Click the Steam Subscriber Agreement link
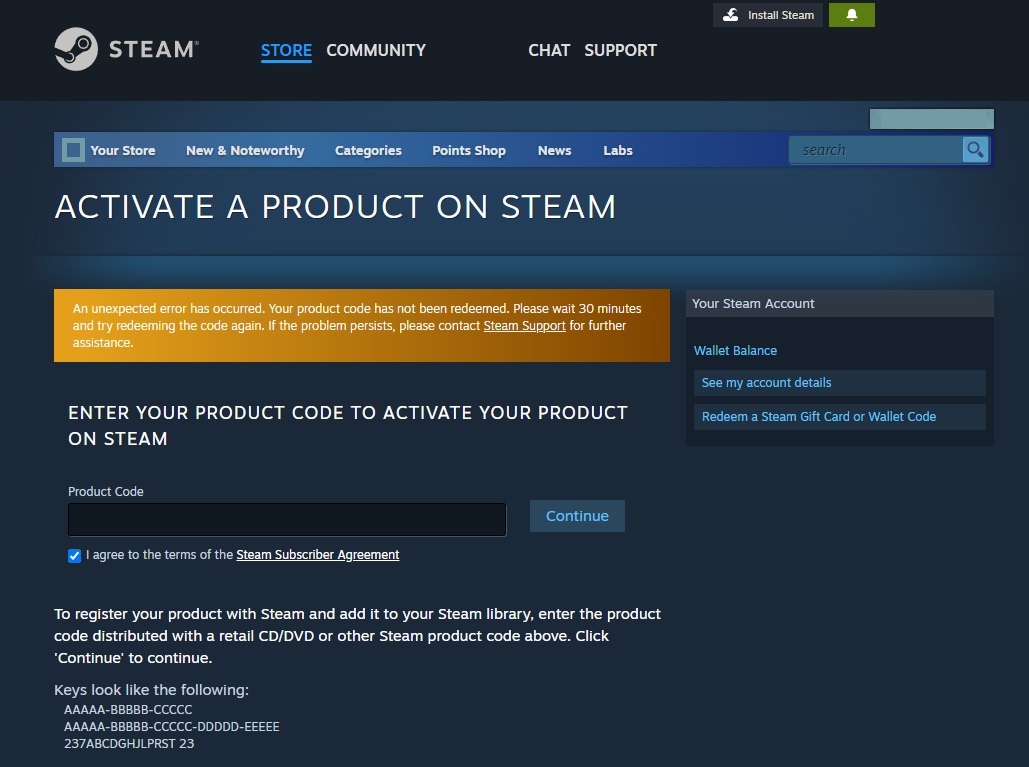This screenshot has width=1029, height=767. [x=317, y=554]
